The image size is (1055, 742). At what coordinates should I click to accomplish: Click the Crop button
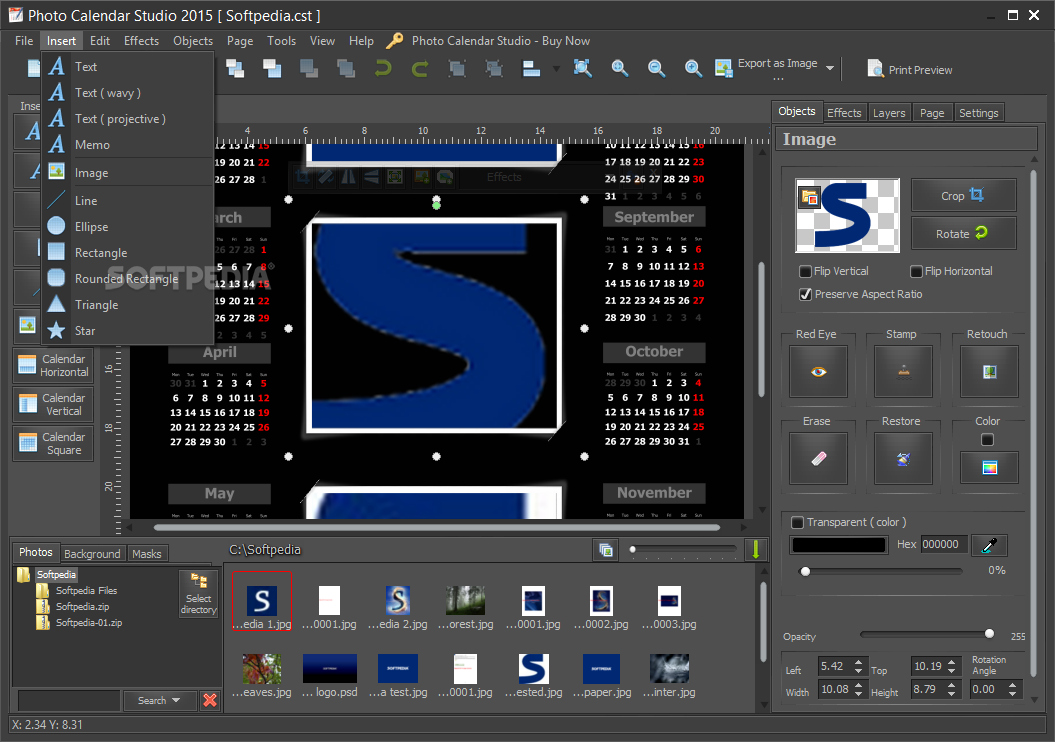click(x=963, y=196)
